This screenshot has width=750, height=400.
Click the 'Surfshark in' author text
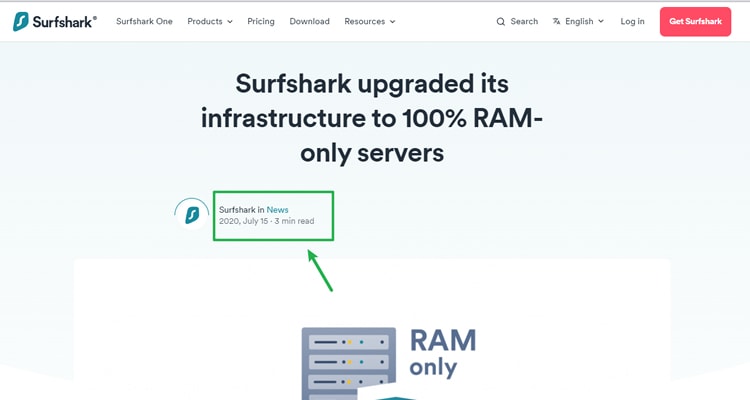242,210
